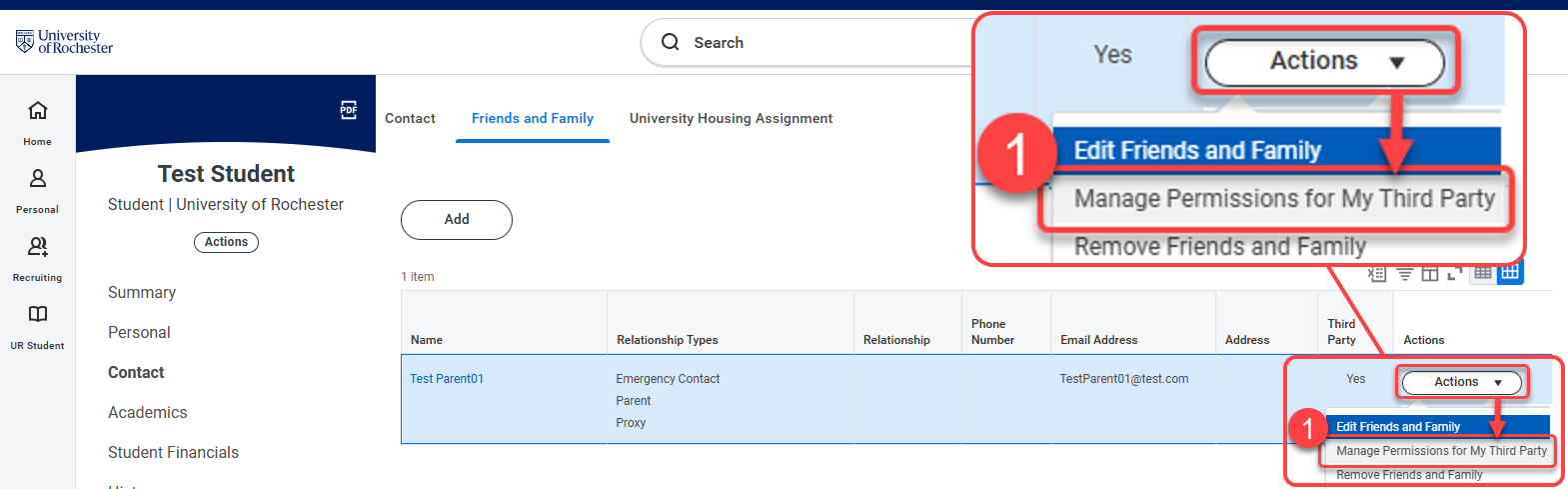Open the UR Student sidebar icon
1568x489 pixels.
pyautogui.click(x=37, y=326)
